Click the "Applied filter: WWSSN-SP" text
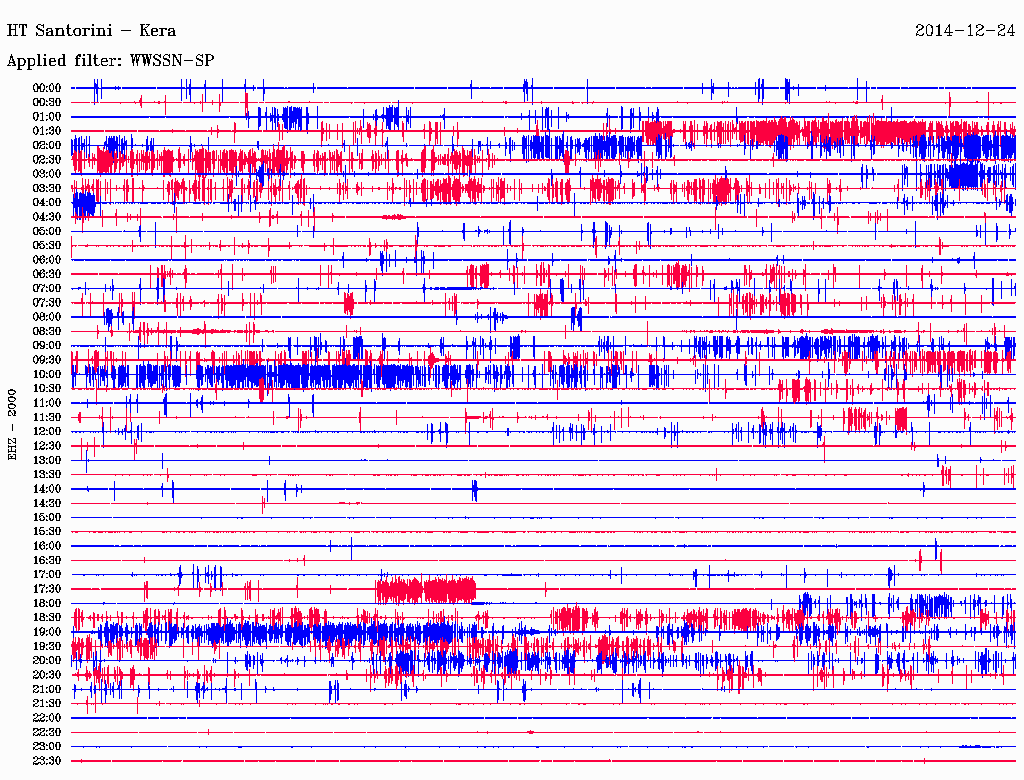Screen dimensions: 1024x780 tap(110, 61)
